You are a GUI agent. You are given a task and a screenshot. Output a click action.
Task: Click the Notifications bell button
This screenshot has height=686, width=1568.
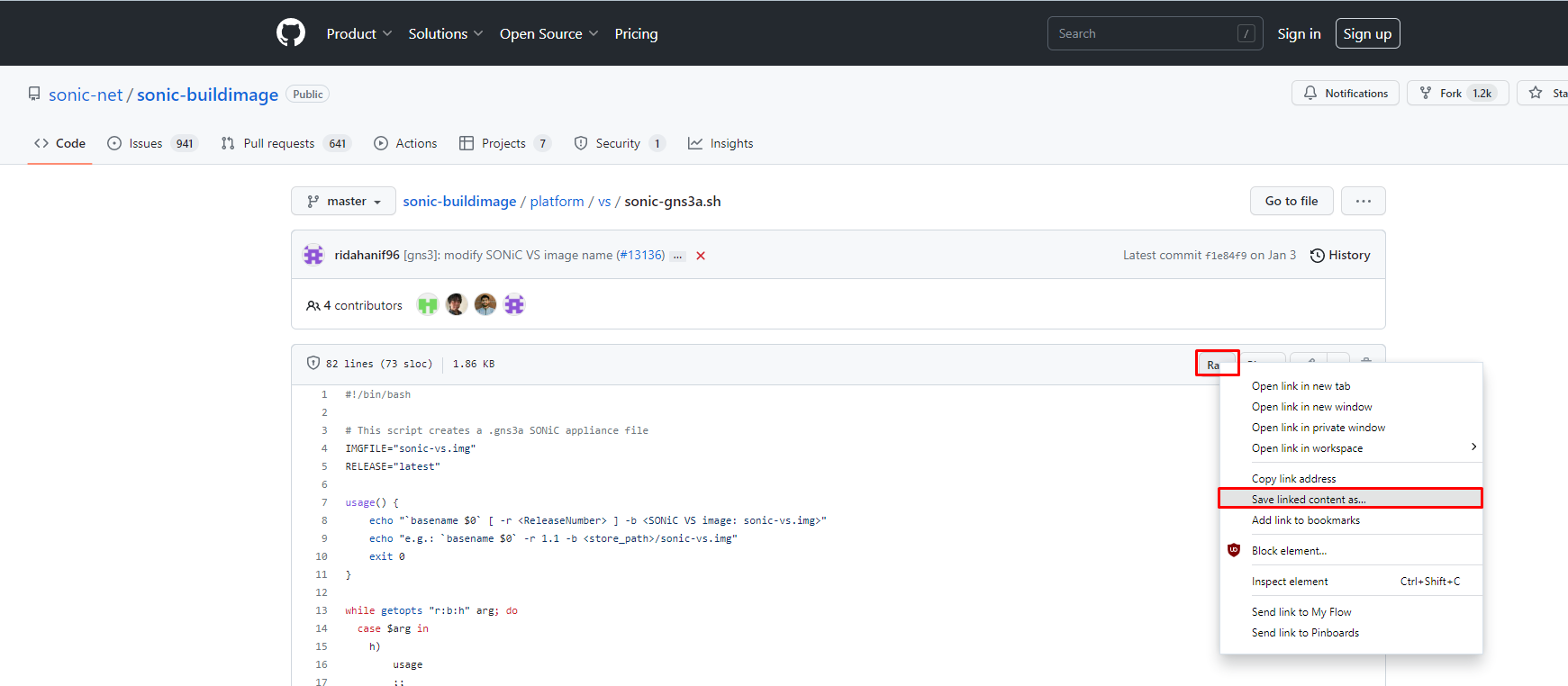(x=1345, y=94)
